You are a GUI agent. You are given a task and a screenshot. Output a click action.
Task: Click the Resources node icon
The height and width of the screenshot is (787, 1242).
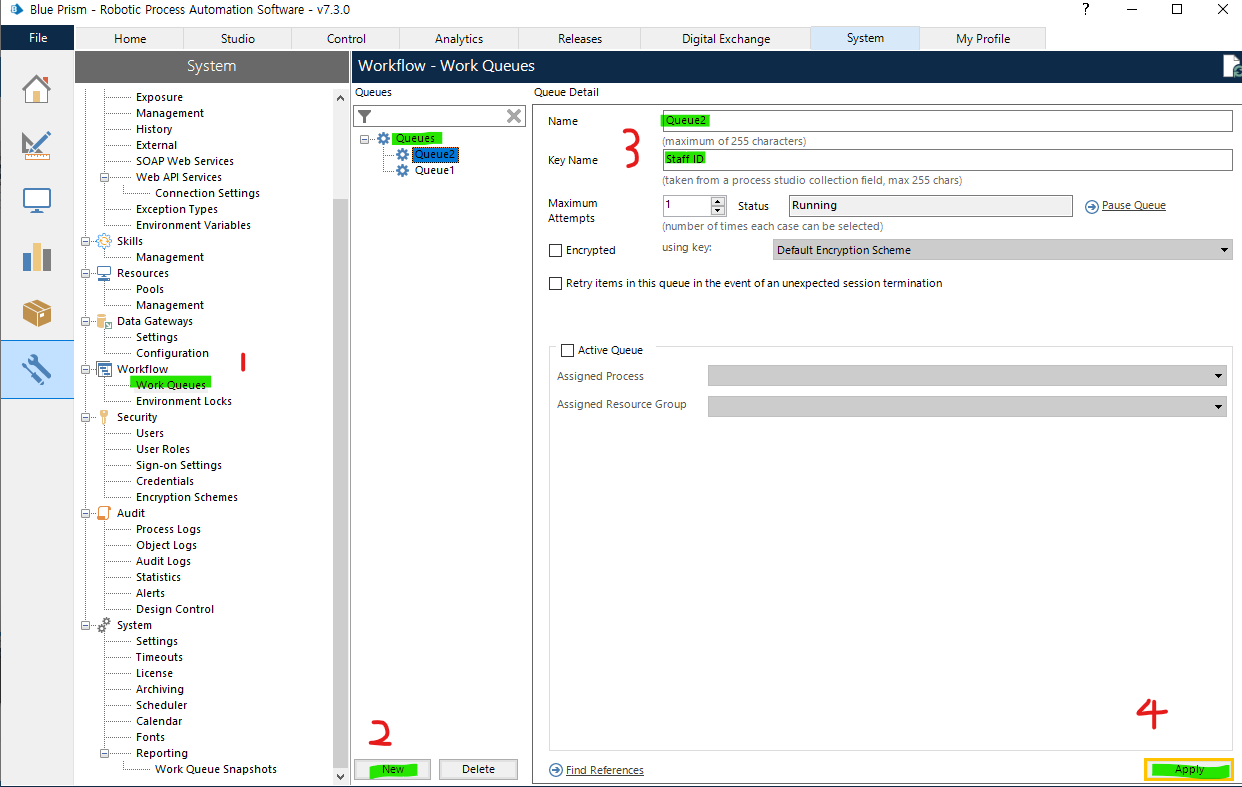click(104, 273)
